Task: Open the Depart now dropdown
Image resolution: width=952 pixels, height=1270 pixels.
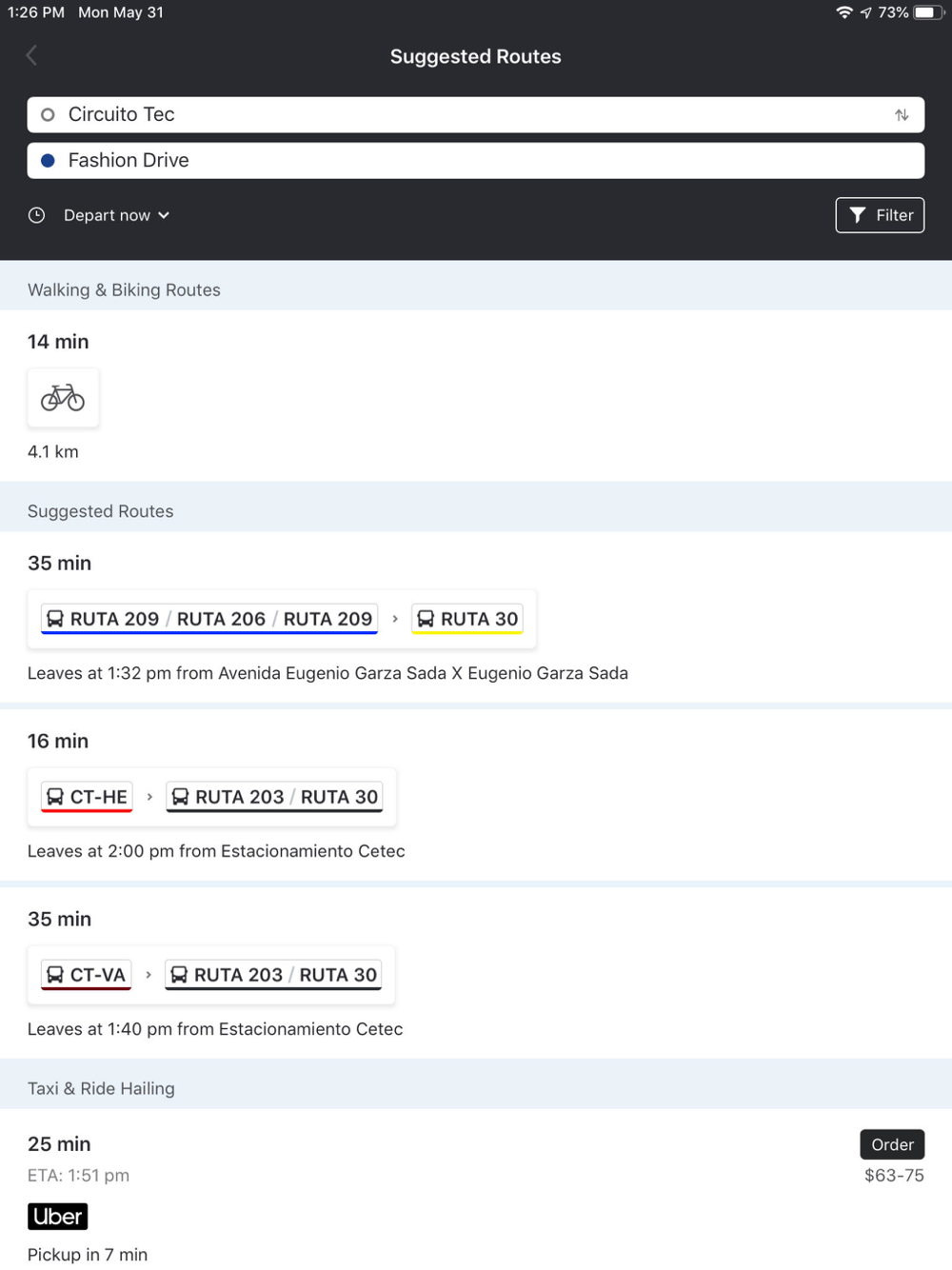Action: (116, 215)
